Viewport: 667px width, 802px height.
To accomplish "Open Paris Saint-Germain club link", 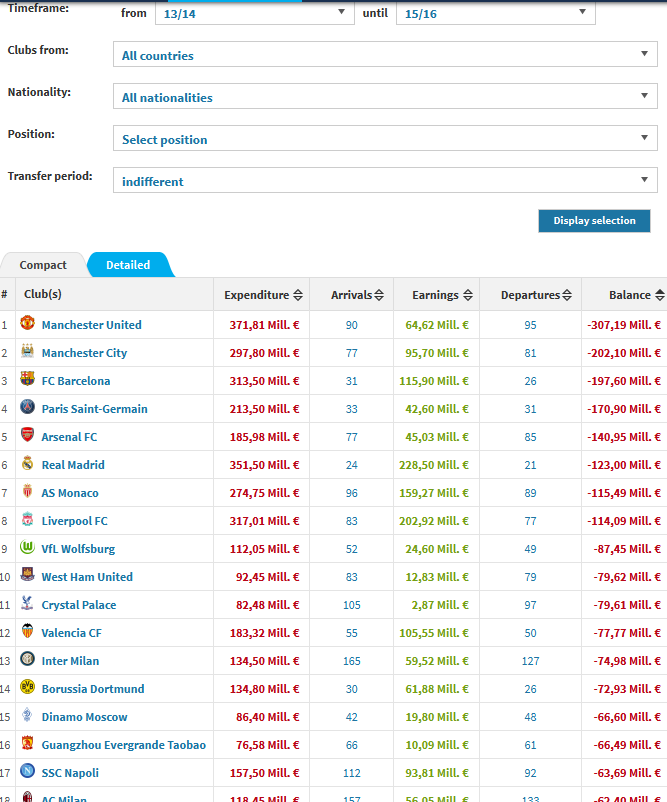I will (95, 409).
